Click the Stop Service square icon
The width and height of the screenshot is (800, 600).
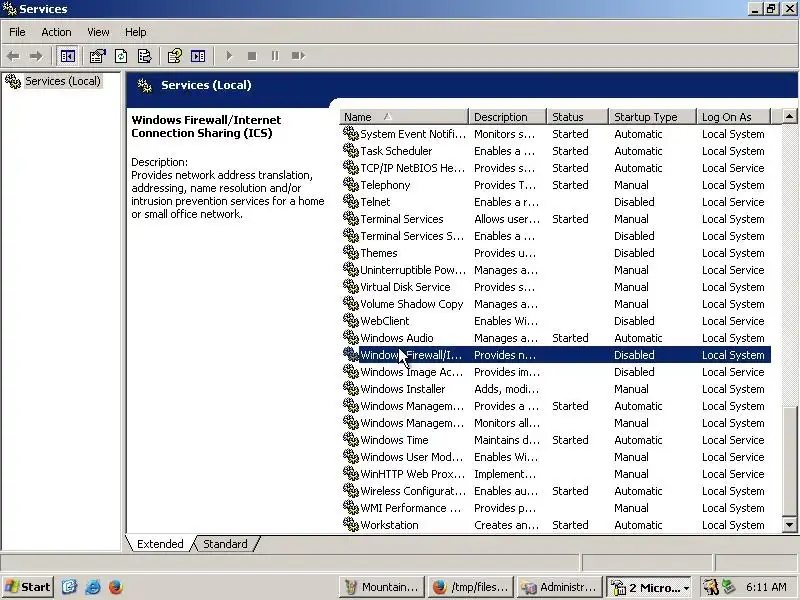tap(252, 56)
